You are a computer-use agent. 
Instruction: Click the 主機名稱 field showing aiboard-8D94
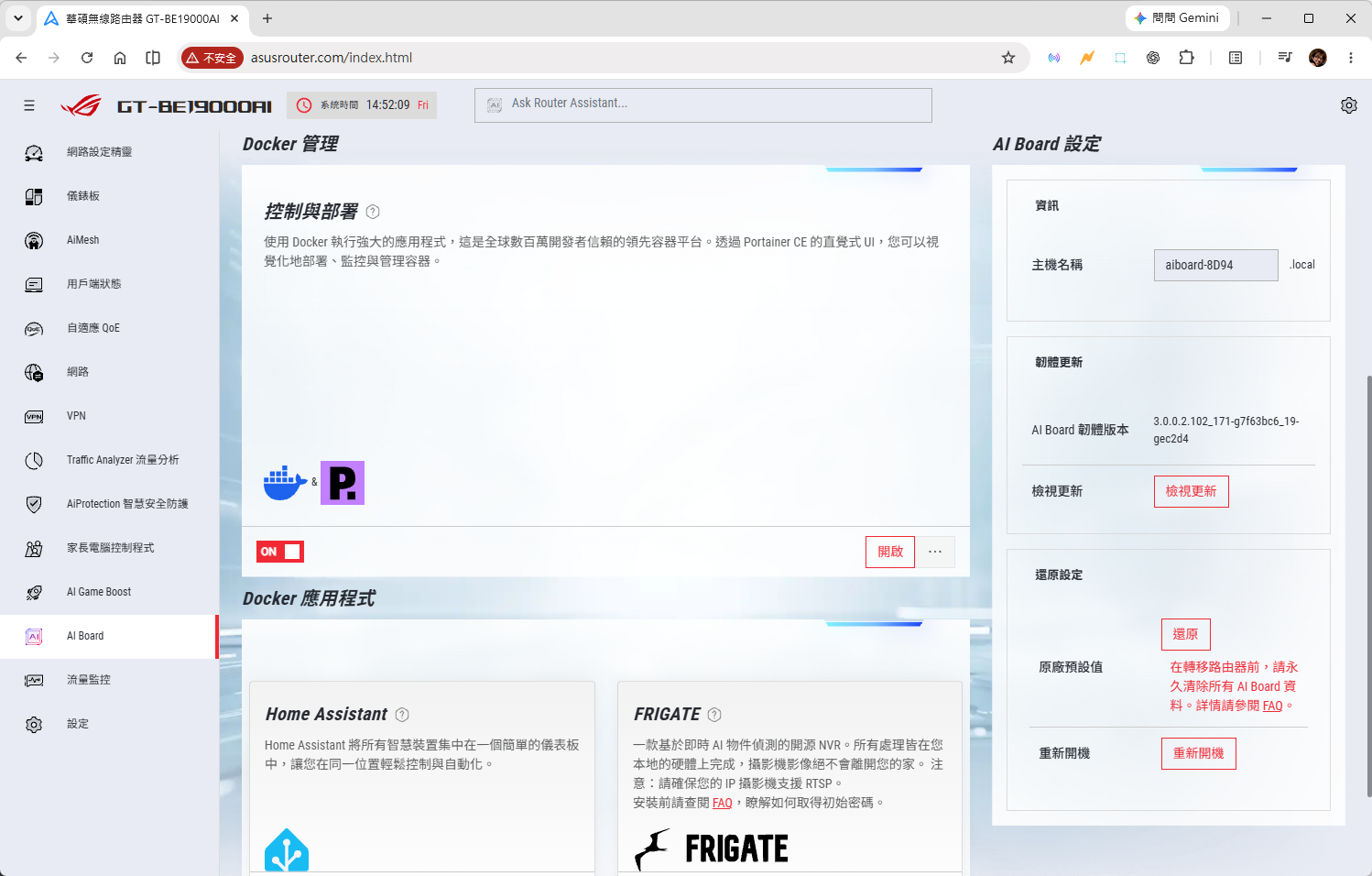click(x=1216, y=265)
